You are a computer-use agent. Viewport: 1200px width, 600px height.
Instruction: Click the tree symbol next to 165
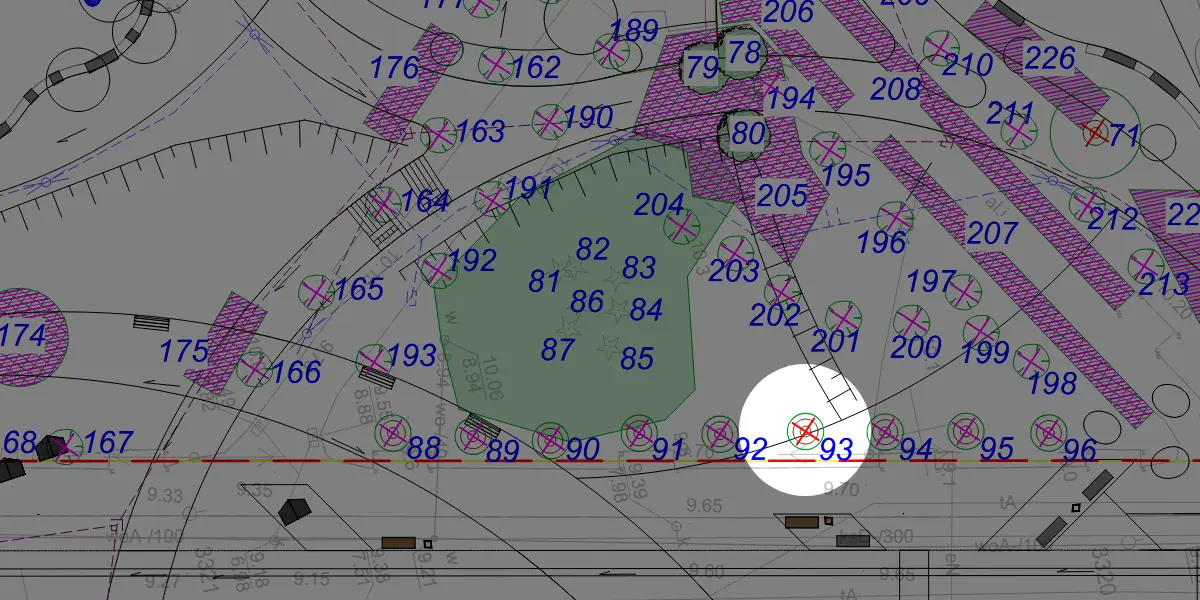(317, 292)
